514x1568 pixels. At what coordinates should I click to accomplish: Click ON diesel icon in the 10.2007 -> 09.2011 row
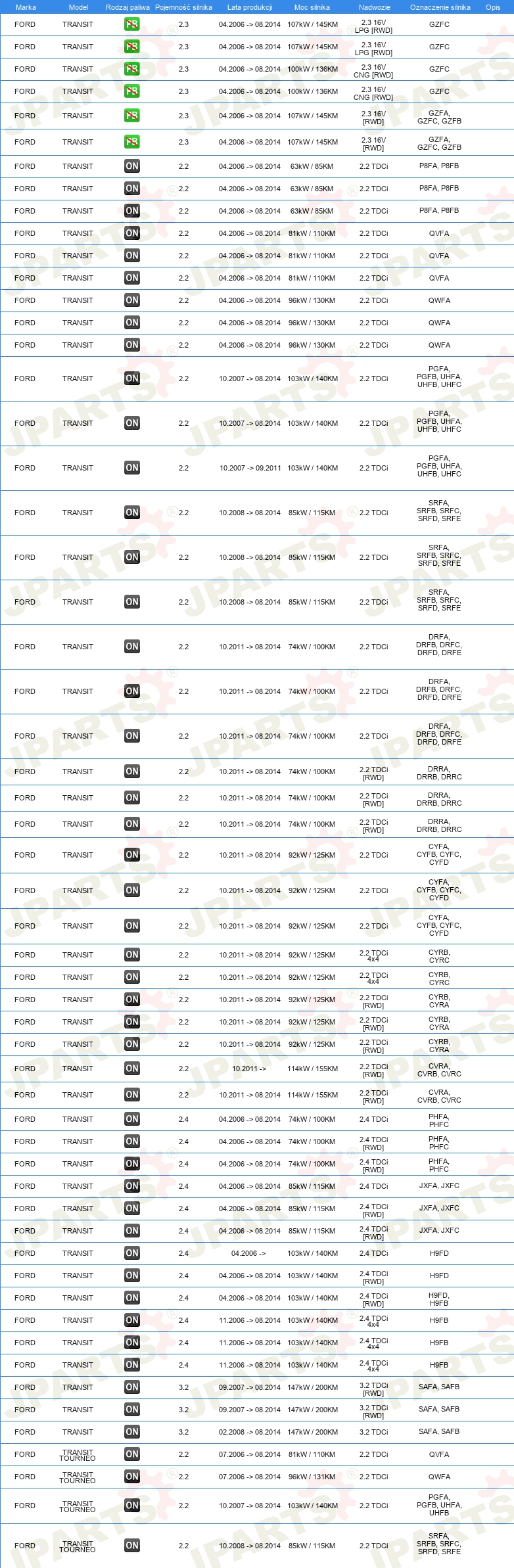(x=132, y=468)
